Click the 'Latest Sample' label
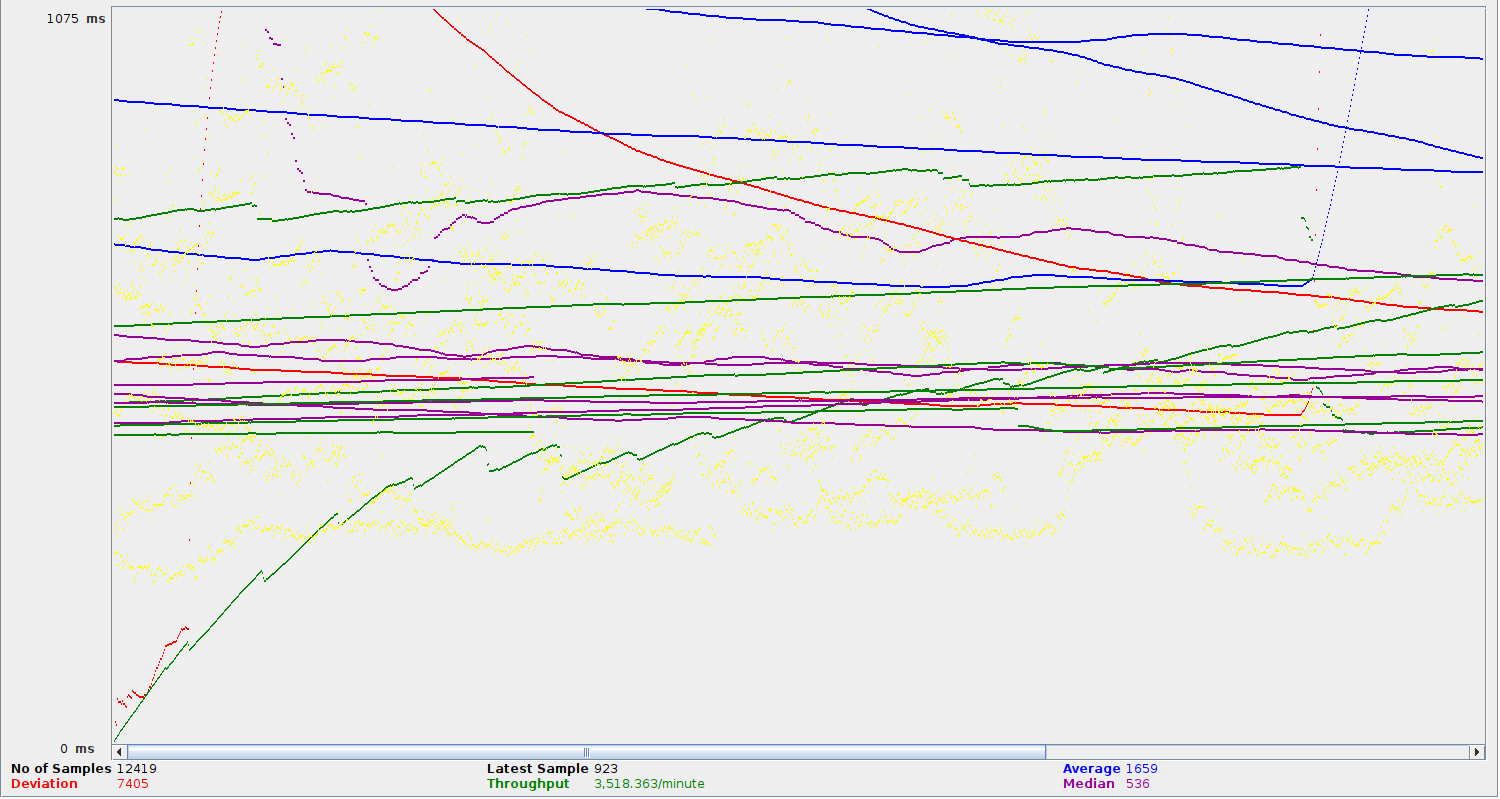Viewport: 1500px width, 799px height. 537,769
